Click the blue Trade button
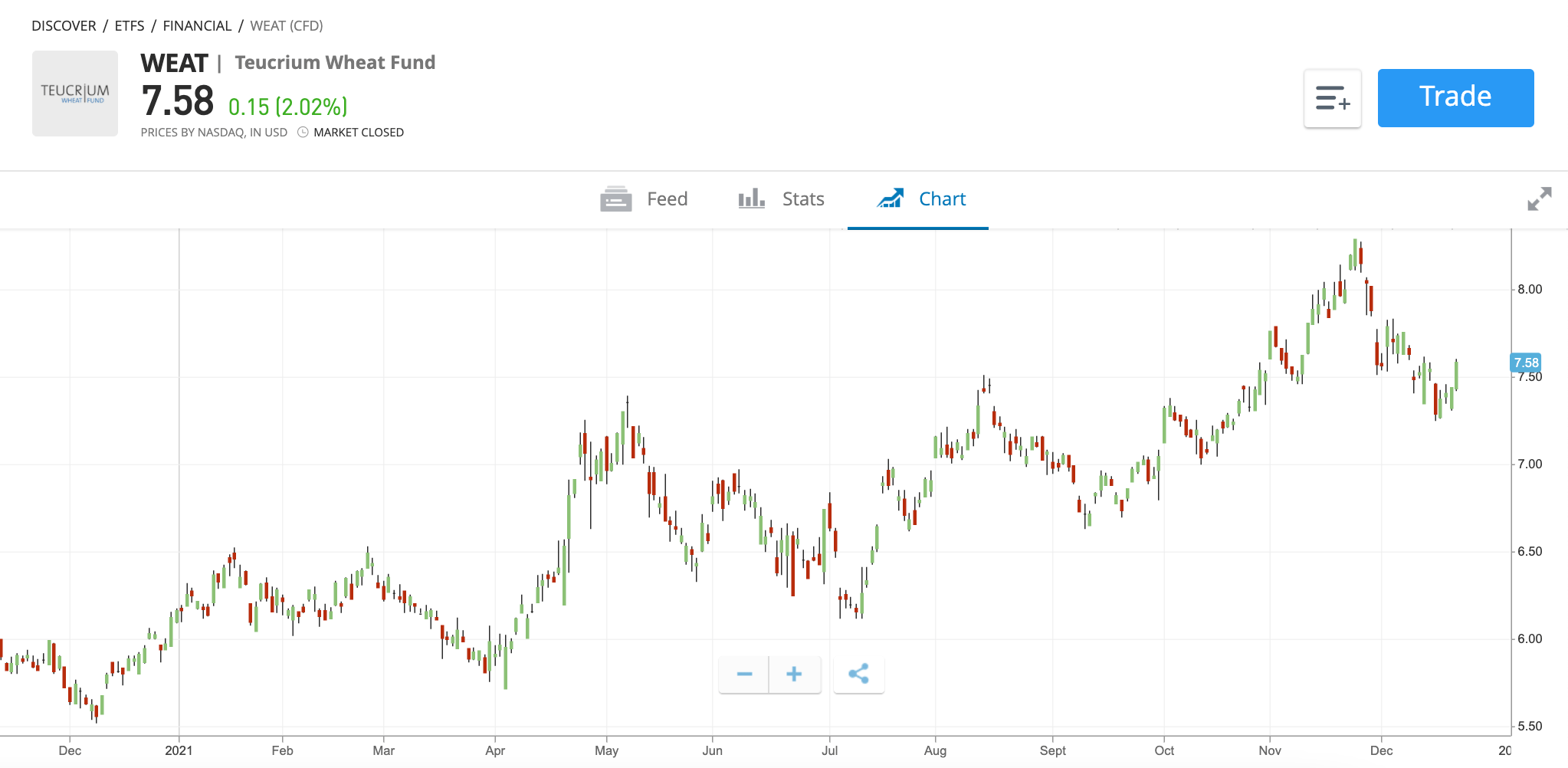Viewport: 1568px width, 768px height. [1455, 97]
